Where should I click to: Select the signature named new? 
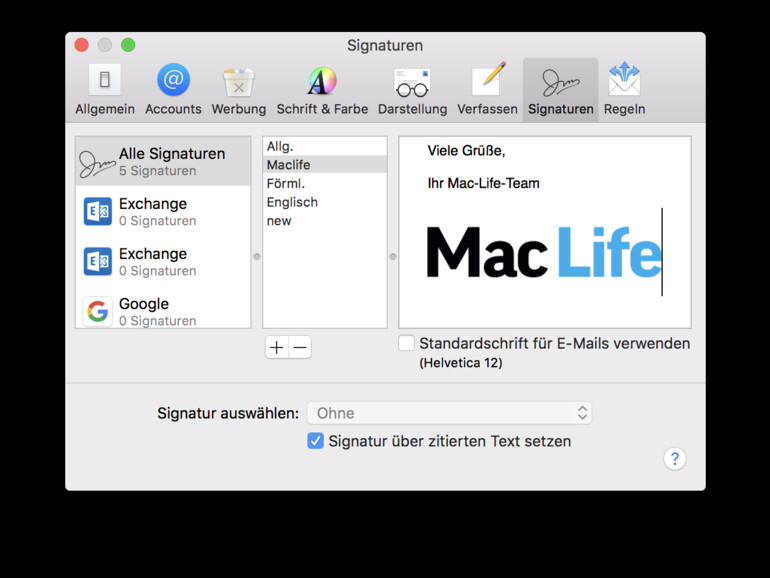click(x=325, y=220)
